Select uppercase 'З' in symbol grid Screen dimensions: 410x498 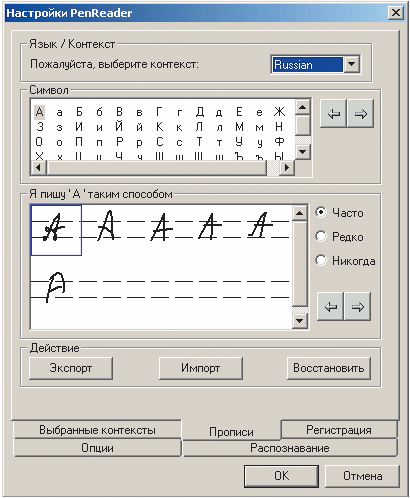pos(40,127)
